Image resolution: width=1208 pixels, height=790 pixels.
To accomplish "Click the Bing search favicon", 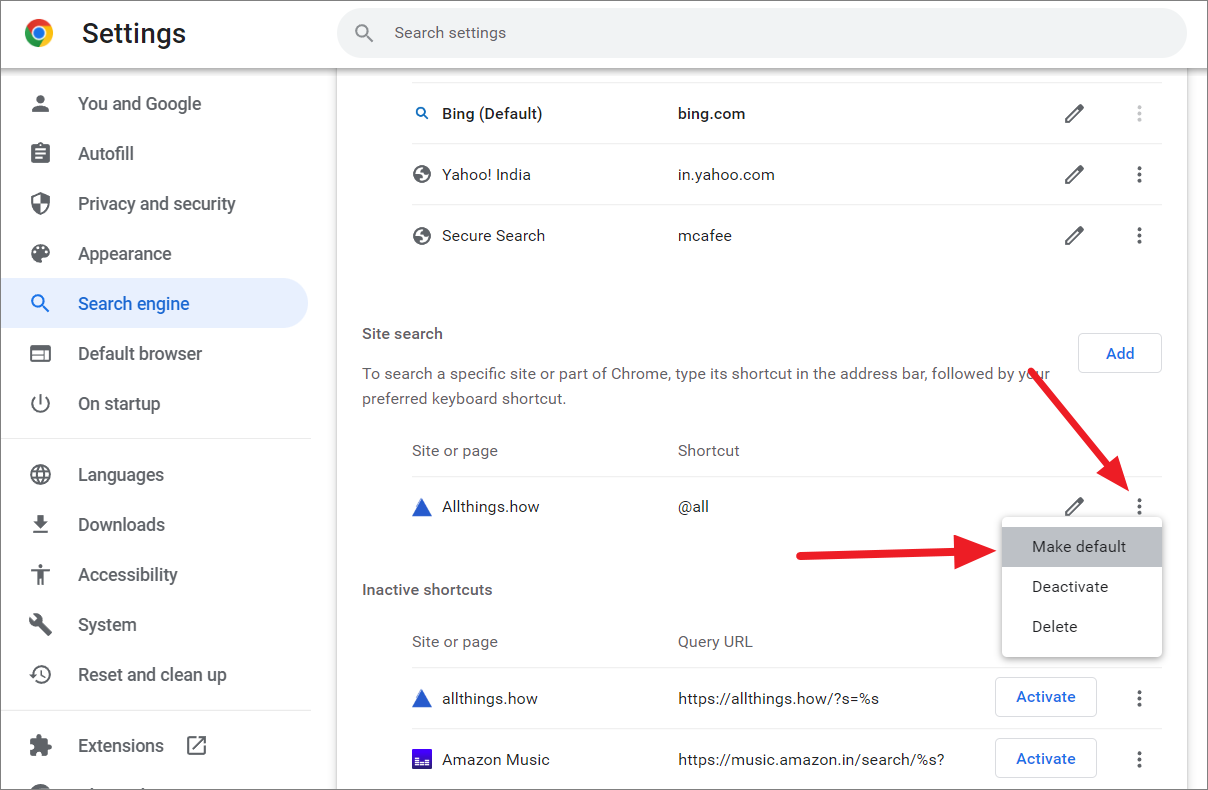I will pyautogui.click(x=422, y=114).
